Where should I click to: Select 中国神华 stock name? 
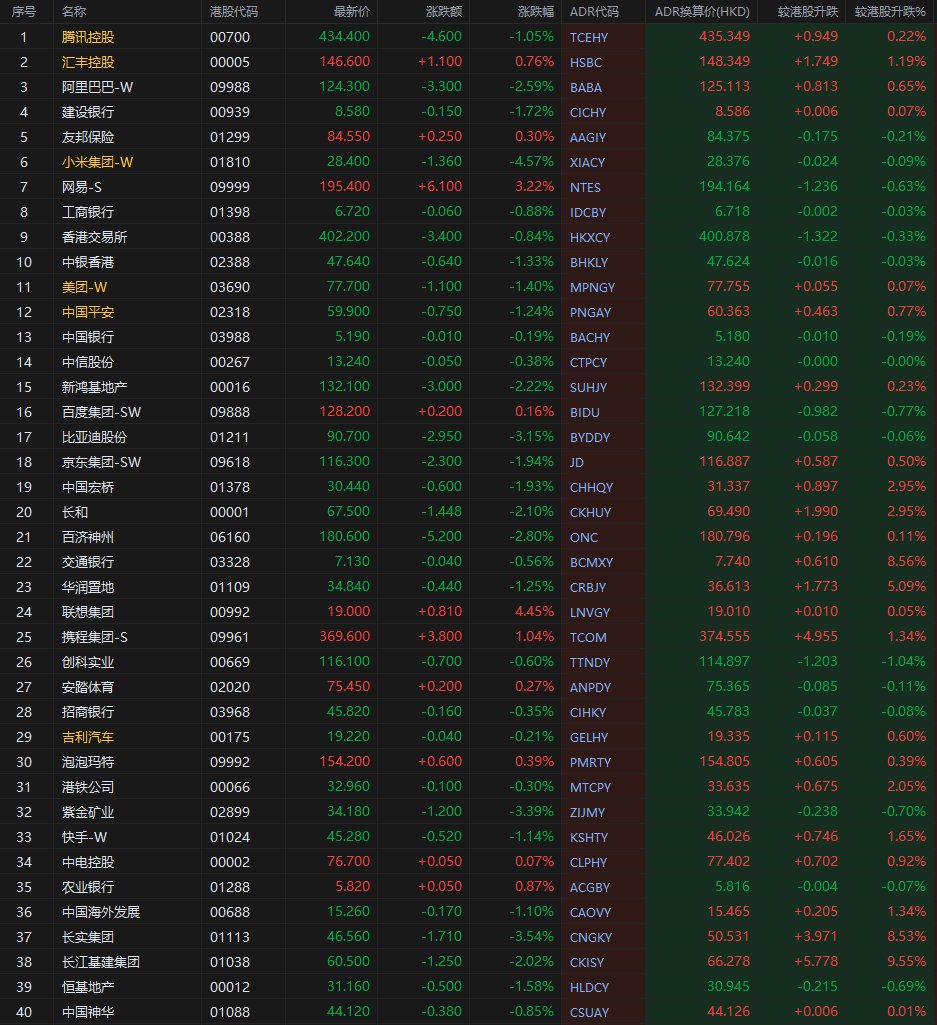88,1012
